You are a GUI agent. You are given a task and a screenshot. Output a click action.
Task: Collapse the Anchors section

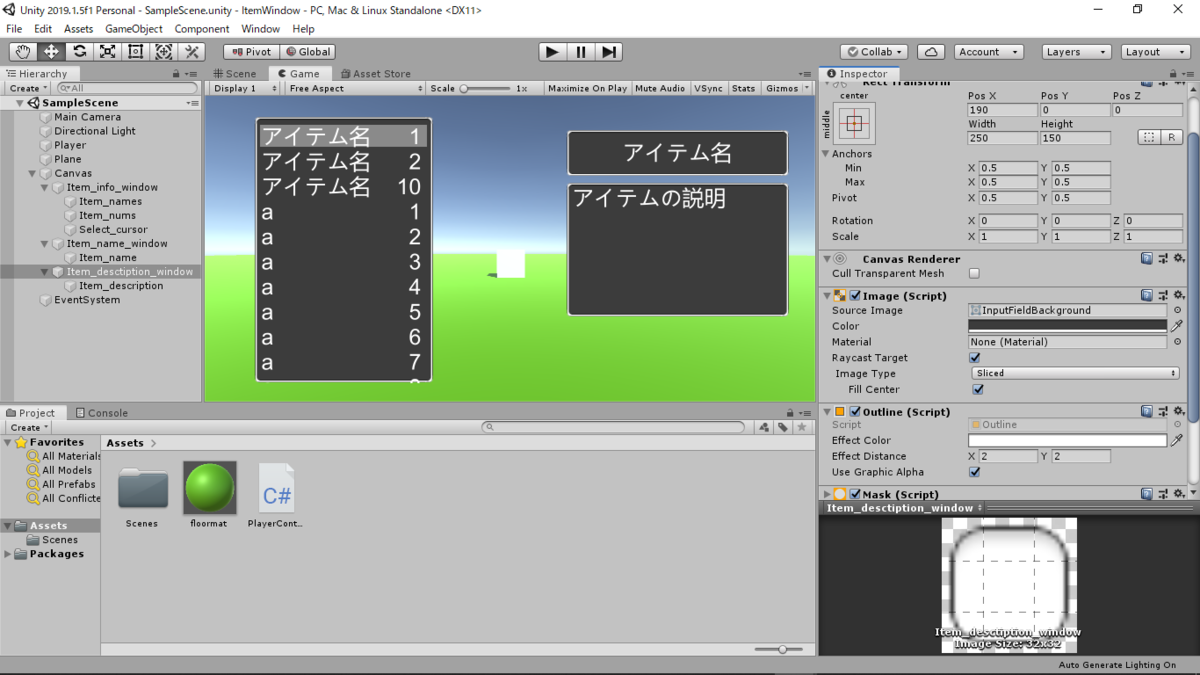click(826, 154)
